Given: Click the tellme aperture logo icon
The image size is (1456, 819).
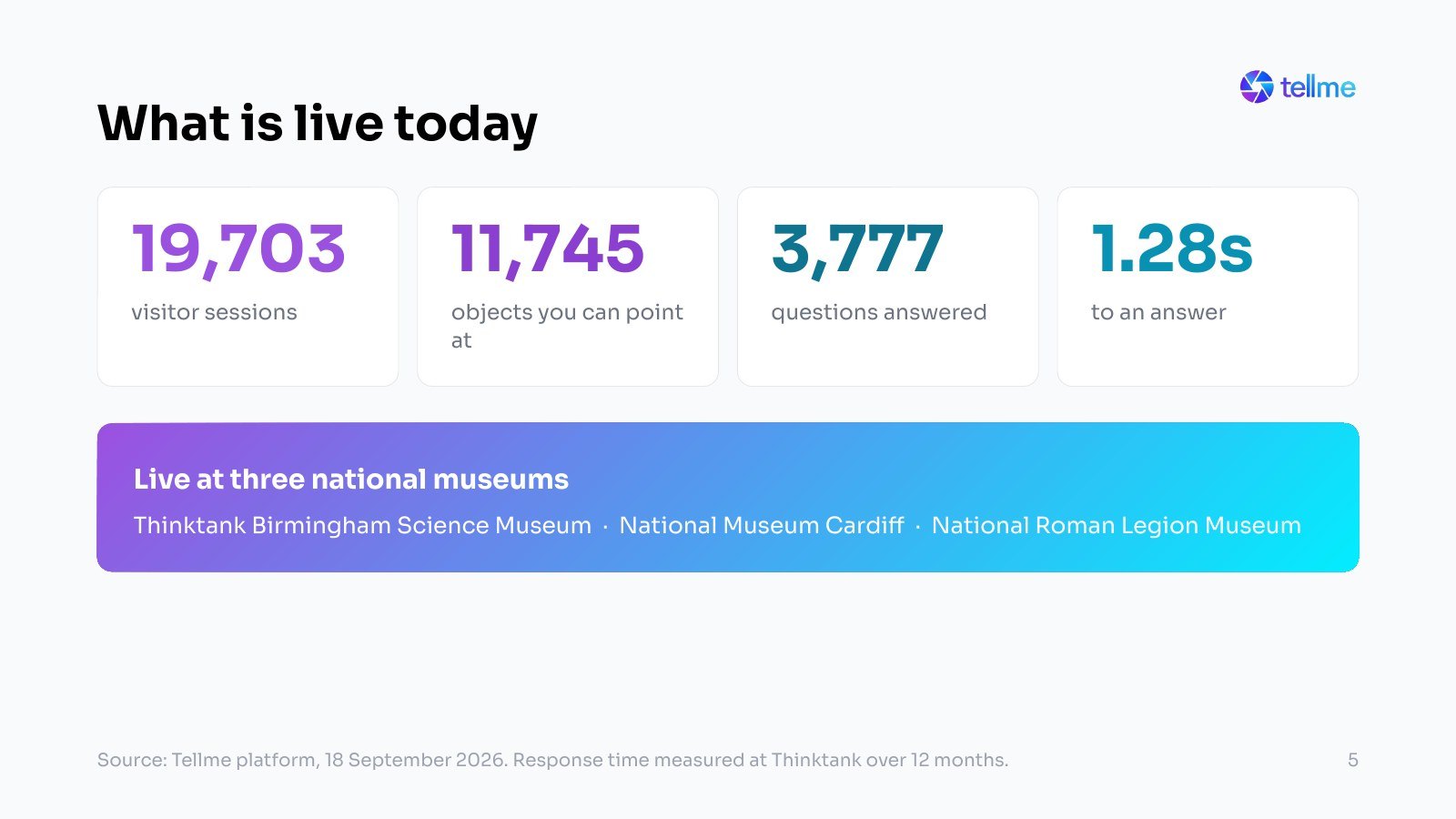Looking at the screenshot, I should (1256, 87).
